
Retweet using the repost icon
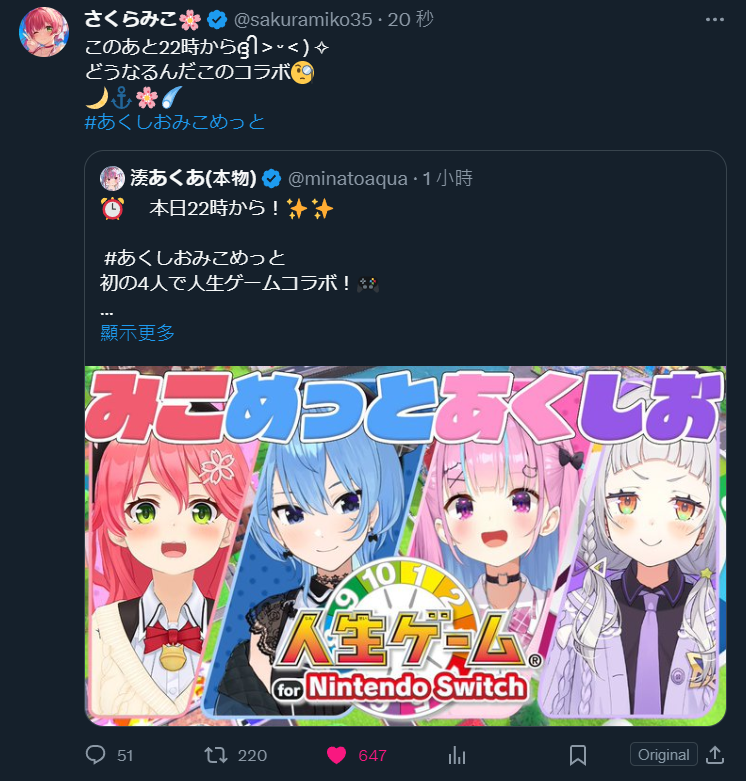point(216,755)
